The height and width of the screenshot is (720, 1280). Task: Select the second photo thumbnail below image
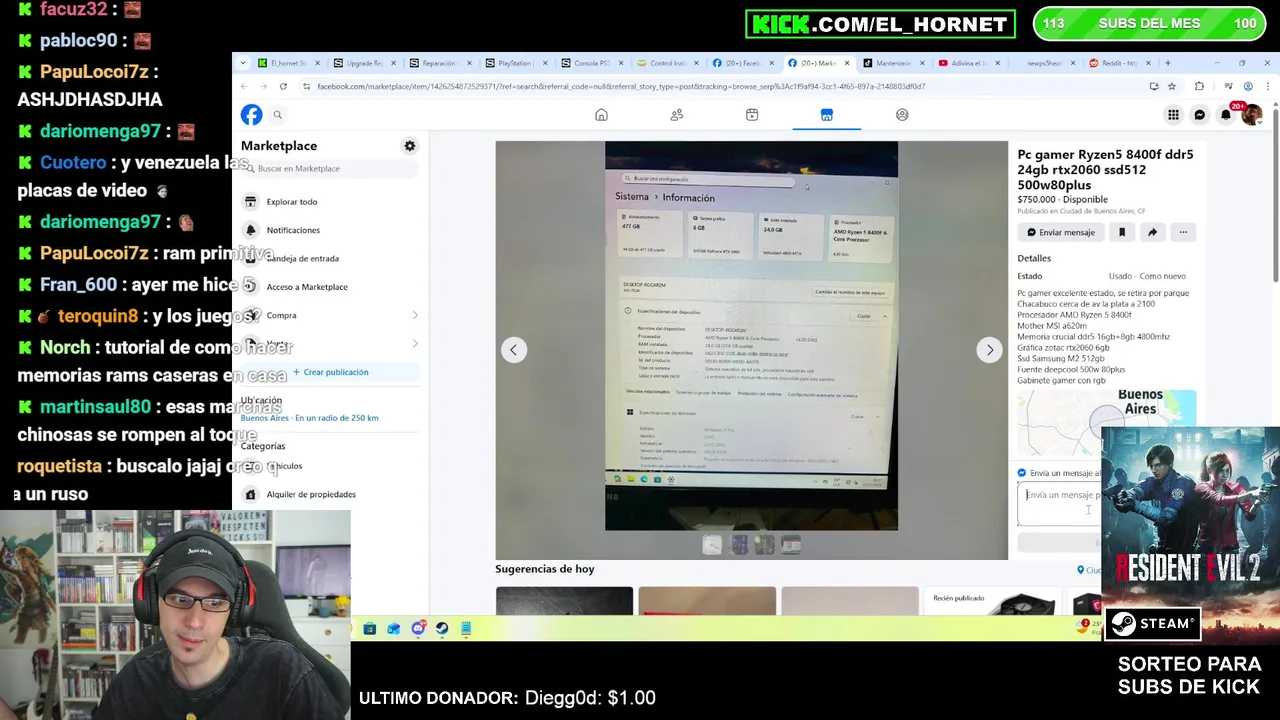coord(739,544)
